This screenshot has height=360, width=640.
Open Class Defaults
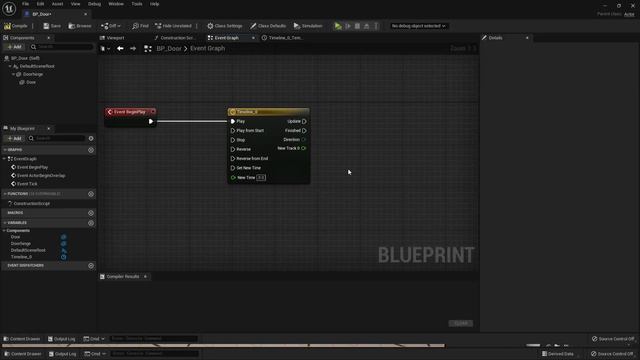pos(268,26)
